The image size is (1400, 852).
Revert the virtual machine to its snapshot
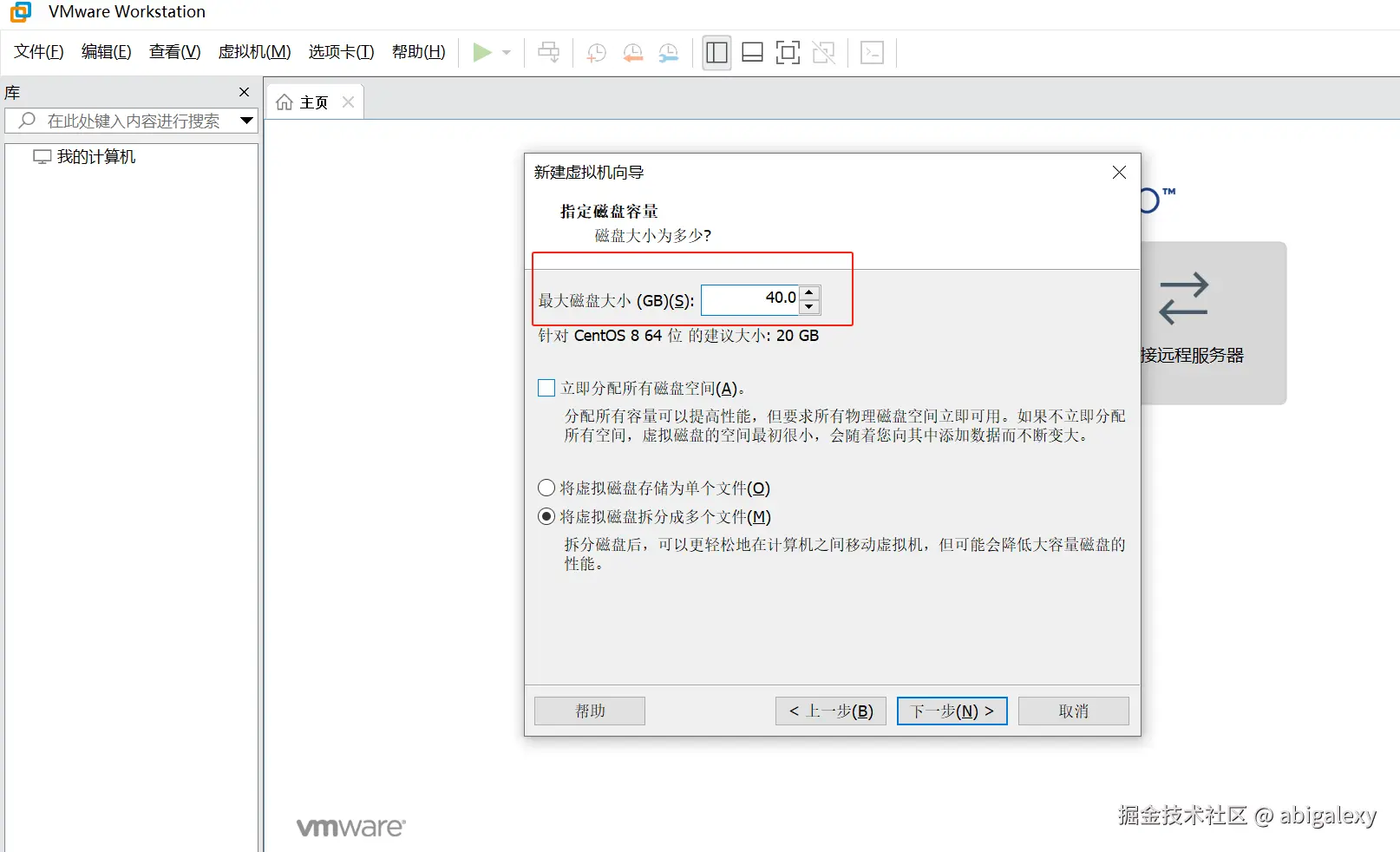(631, 53)
